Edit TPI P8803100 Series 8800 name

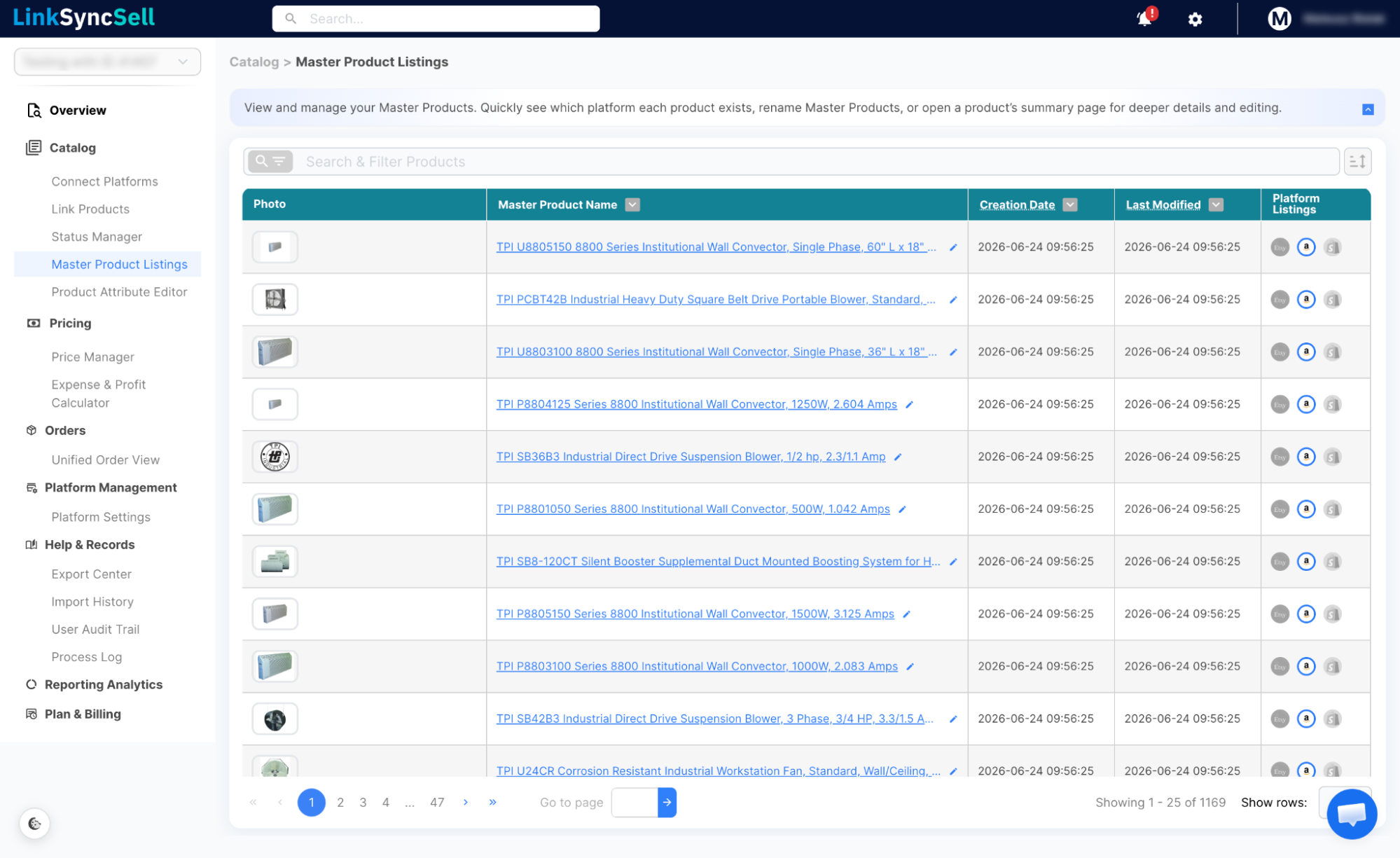(x=910, y=667)
